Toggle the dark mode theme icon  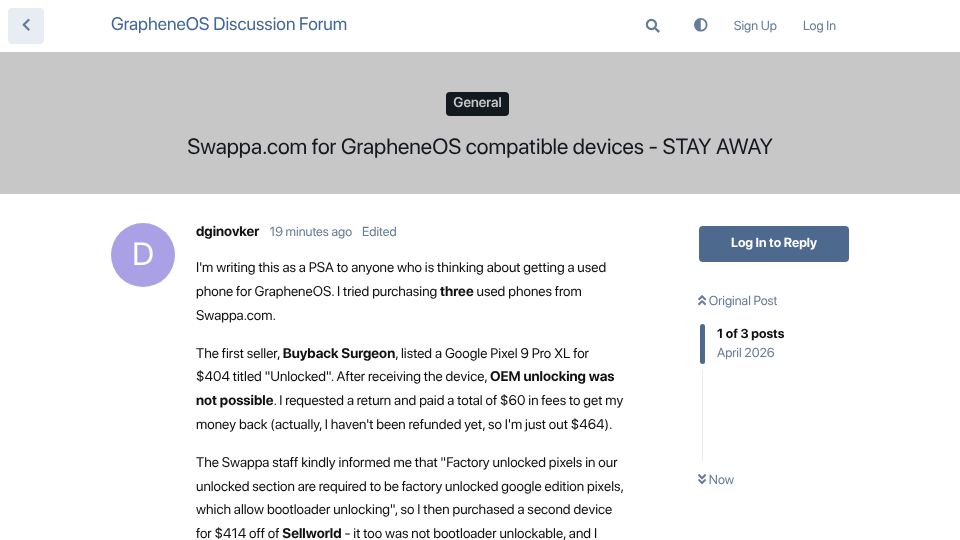(x=700, y=25)
